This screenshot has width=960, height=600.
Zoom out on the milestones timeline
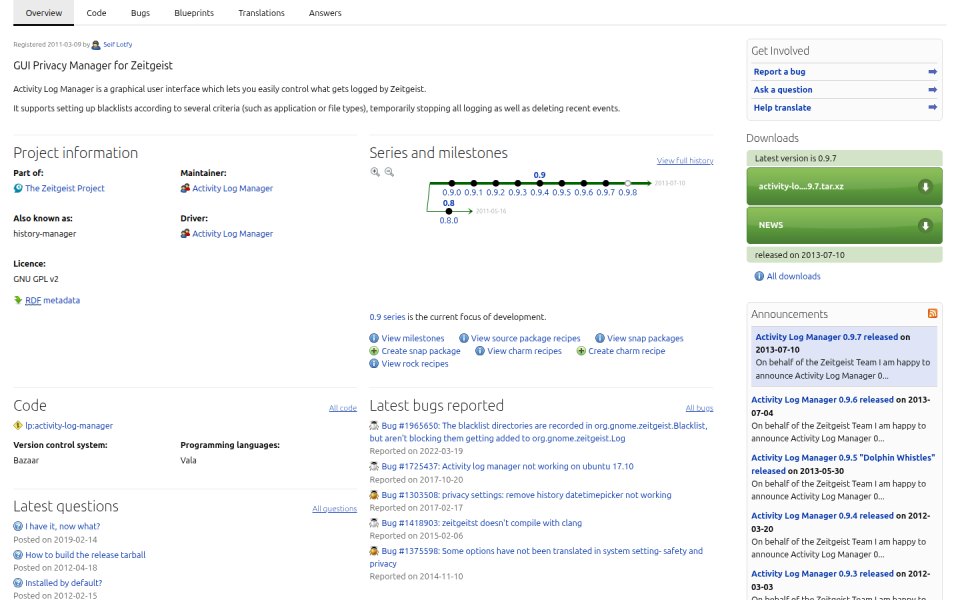tap(389, 172)
